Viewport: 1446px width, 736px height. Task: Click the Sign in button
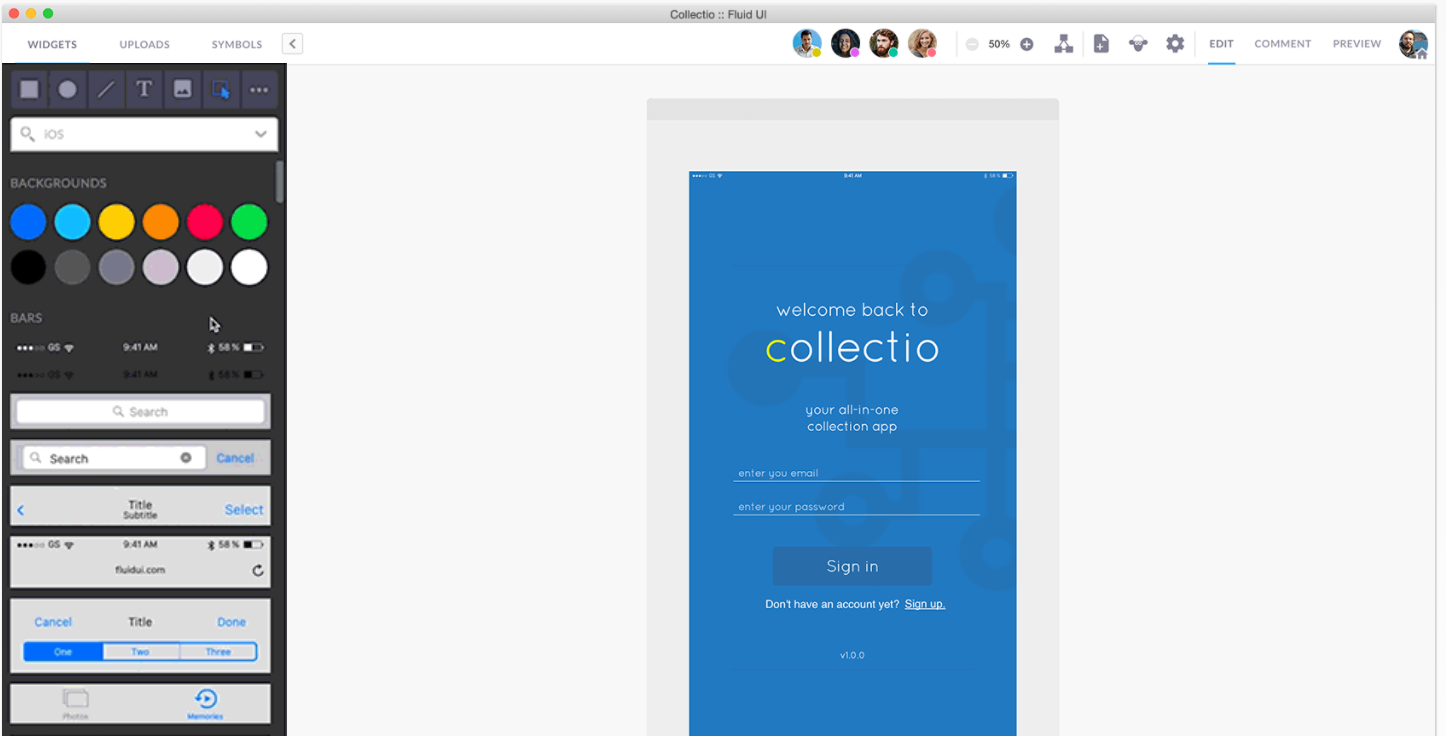click(852, 566)
